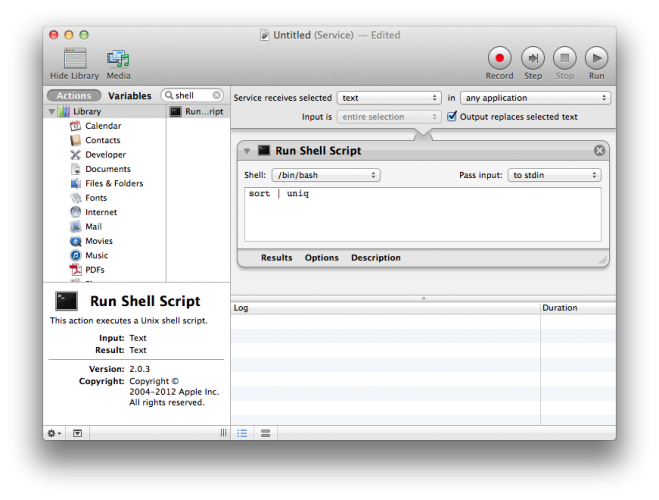Show the action's Description tab
This screenshot has width=659, height=500.
click(376, 258)
